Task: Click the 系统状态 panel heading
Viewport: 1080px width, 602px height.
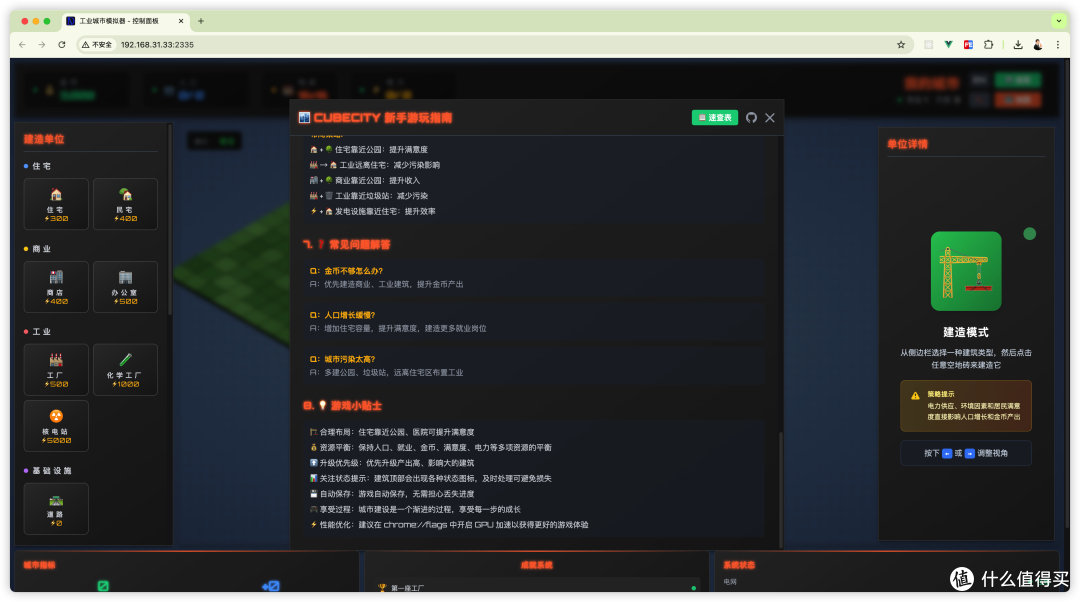Action: coord(739,565)
